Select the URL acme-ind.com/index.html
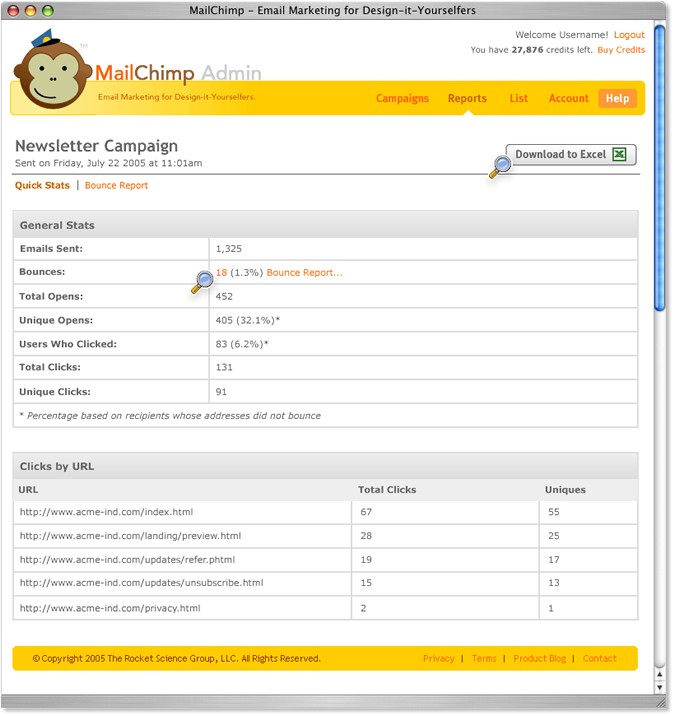Viewport: 675px width, 716px height. (x=106, y=512)
